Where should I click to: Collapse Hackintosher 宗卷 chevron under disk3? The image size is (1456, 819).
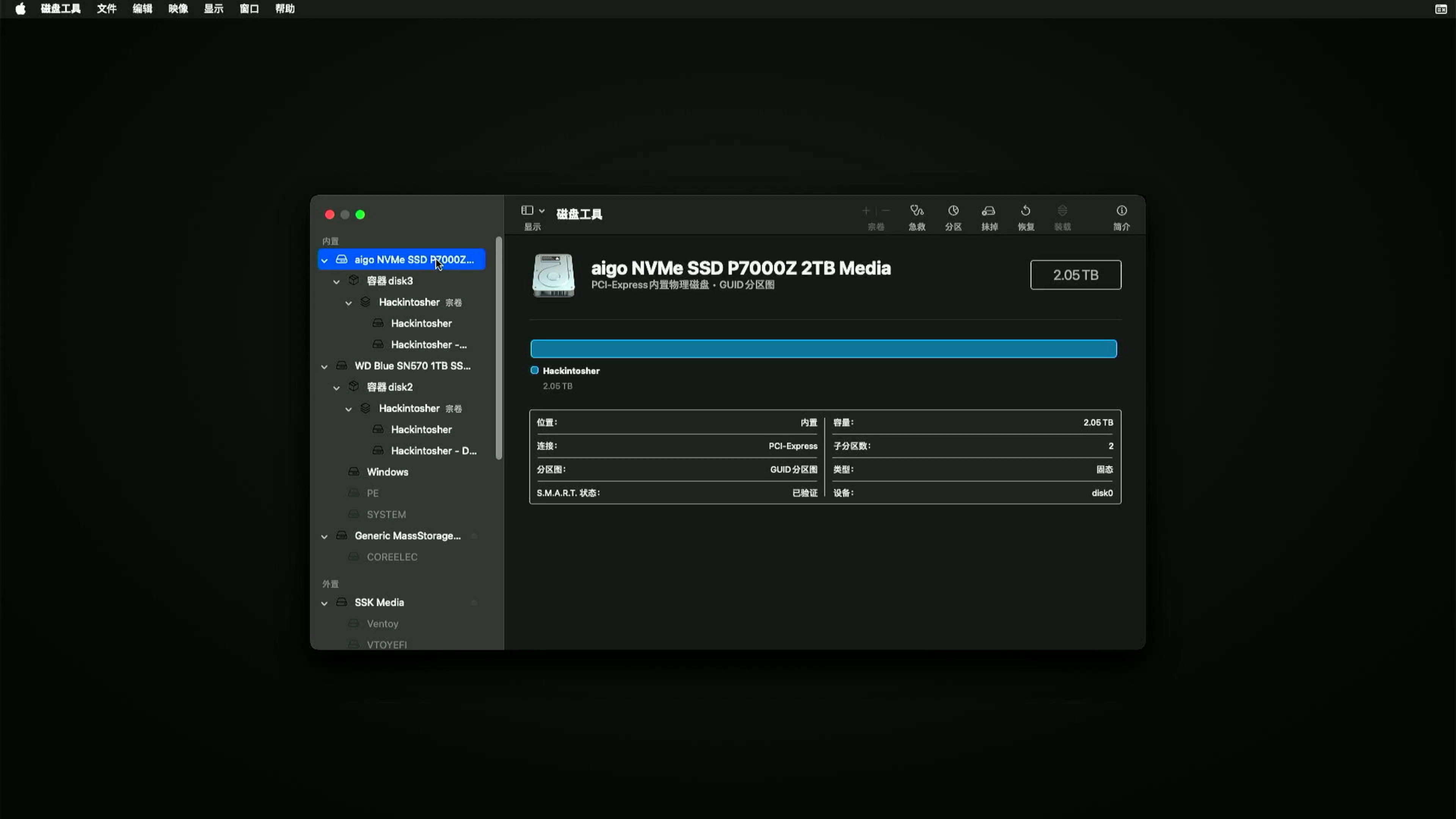pyautogui.click(x=349, y=303)
